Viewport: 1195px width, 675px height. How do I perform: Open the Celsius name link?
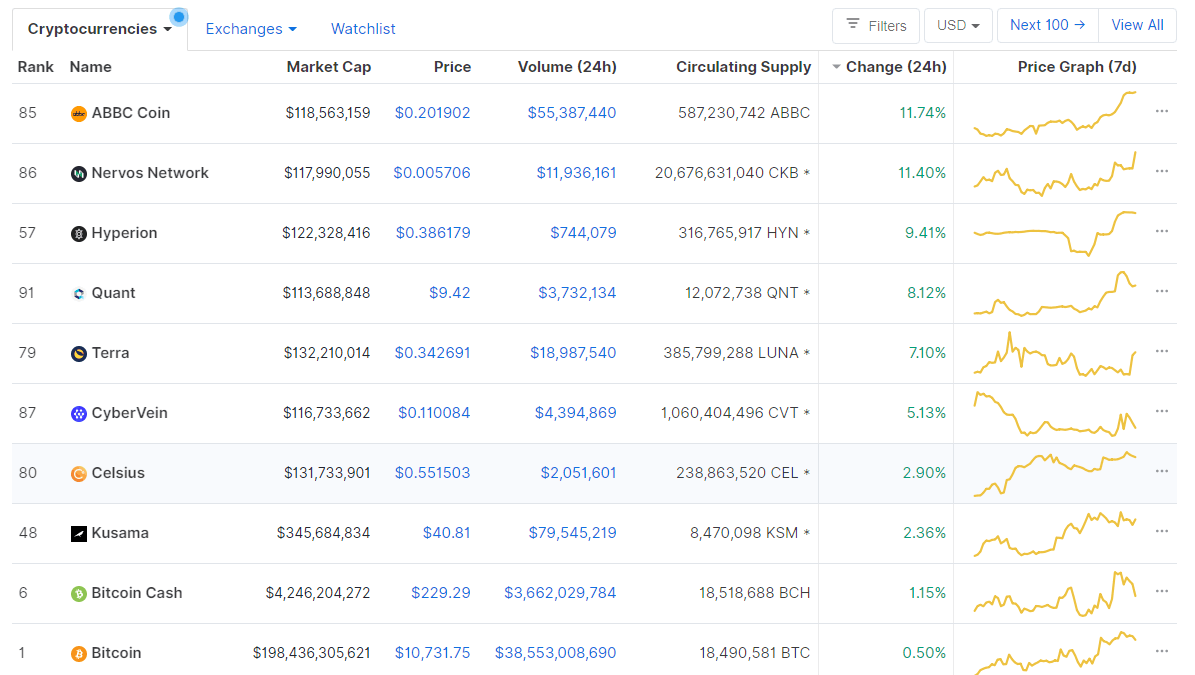pos(118,473)
